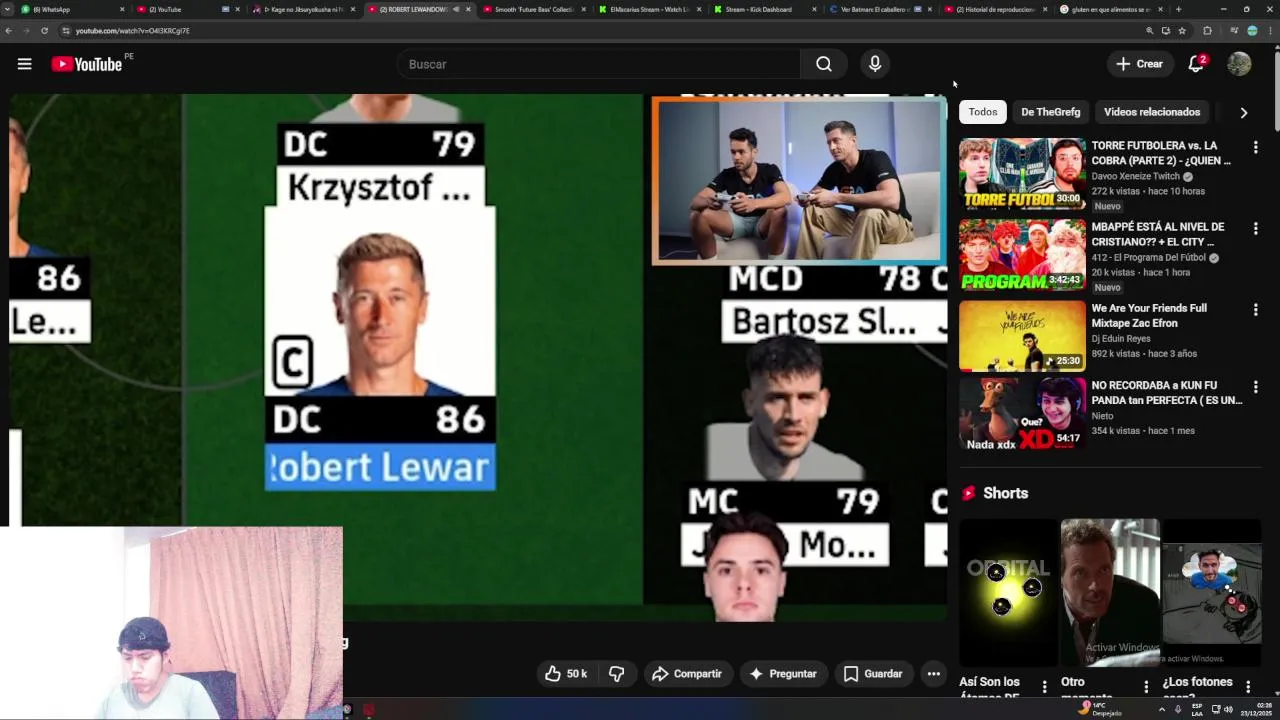Open Crear menu

click(1140, 64)
